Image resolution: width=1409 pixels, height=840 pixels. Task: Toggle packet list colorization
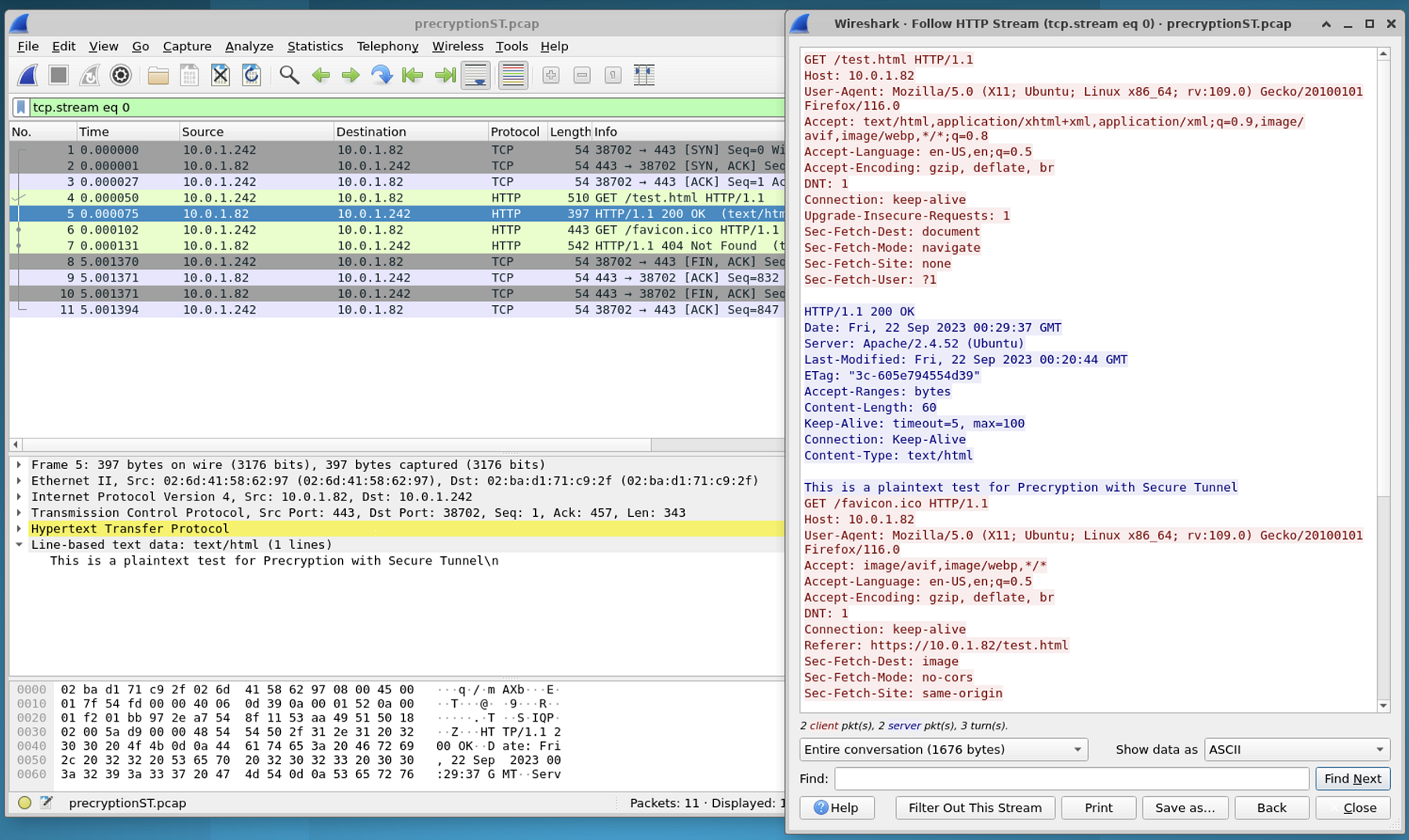tap(513, 75)
